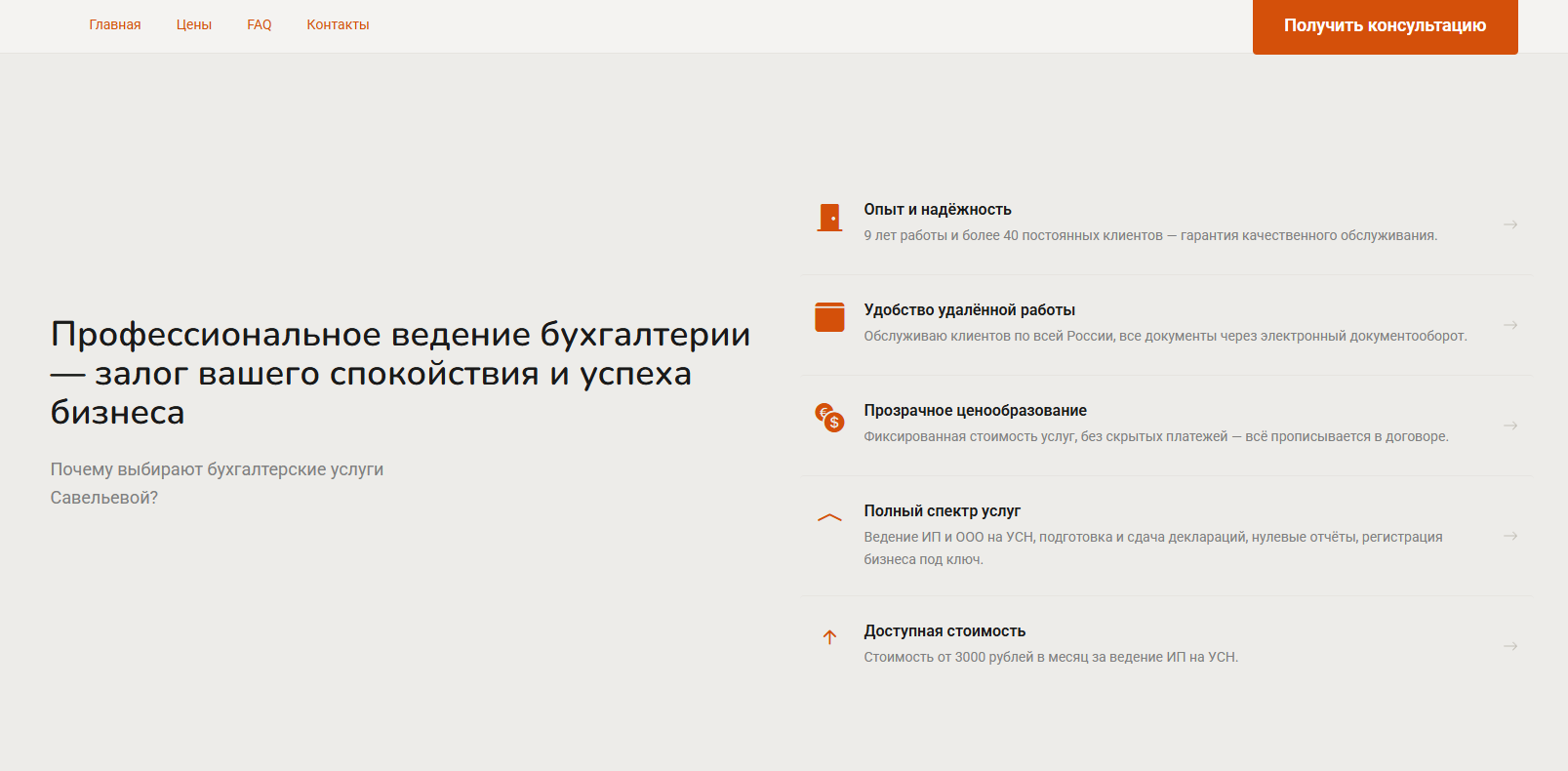
Task: Click the coins icon beside Прозрачное ценообразование
Action: (x=829, y=418)
